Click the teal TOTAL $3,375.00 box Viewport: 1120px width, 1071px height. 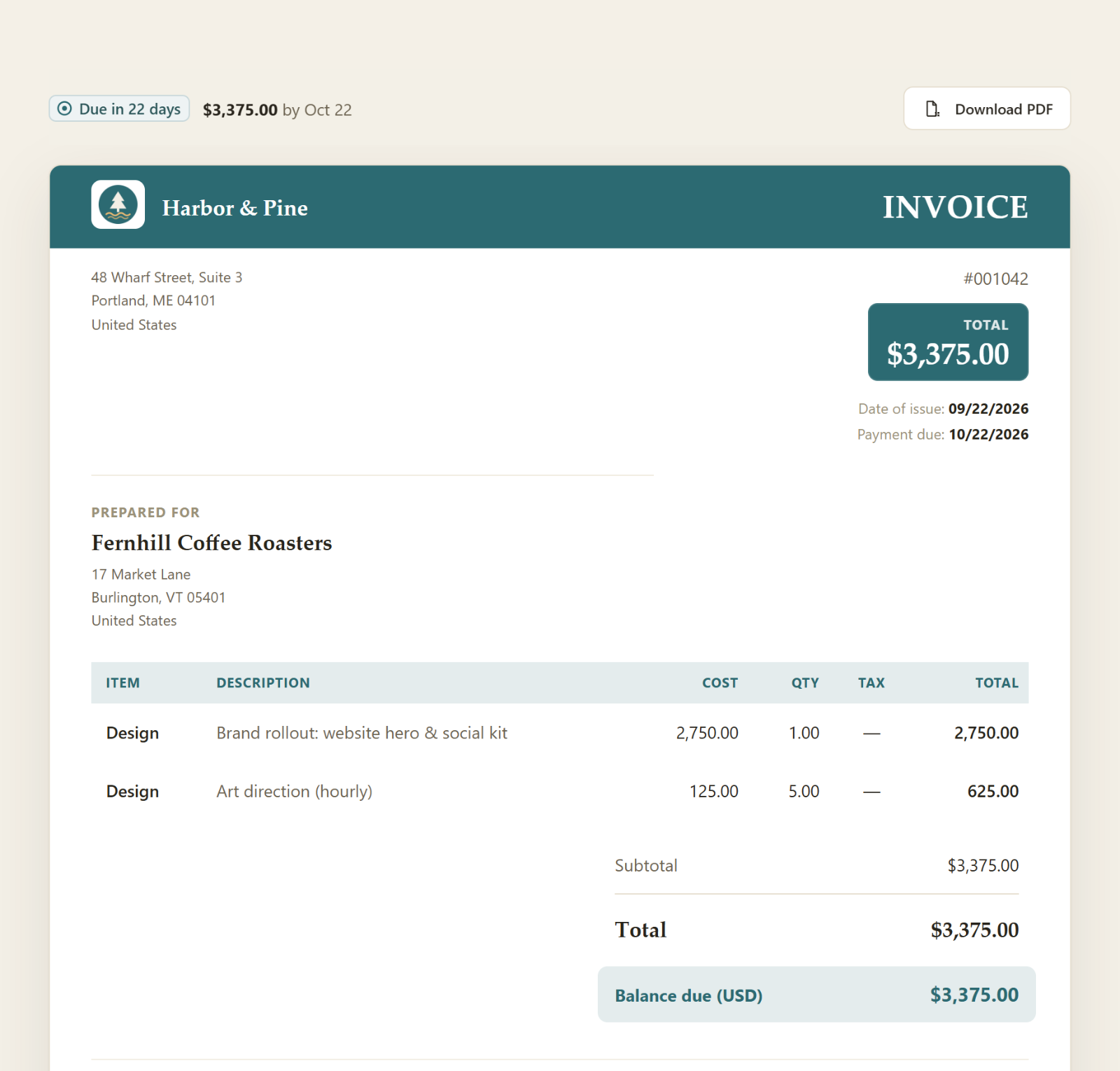click(x=948, y=342)
